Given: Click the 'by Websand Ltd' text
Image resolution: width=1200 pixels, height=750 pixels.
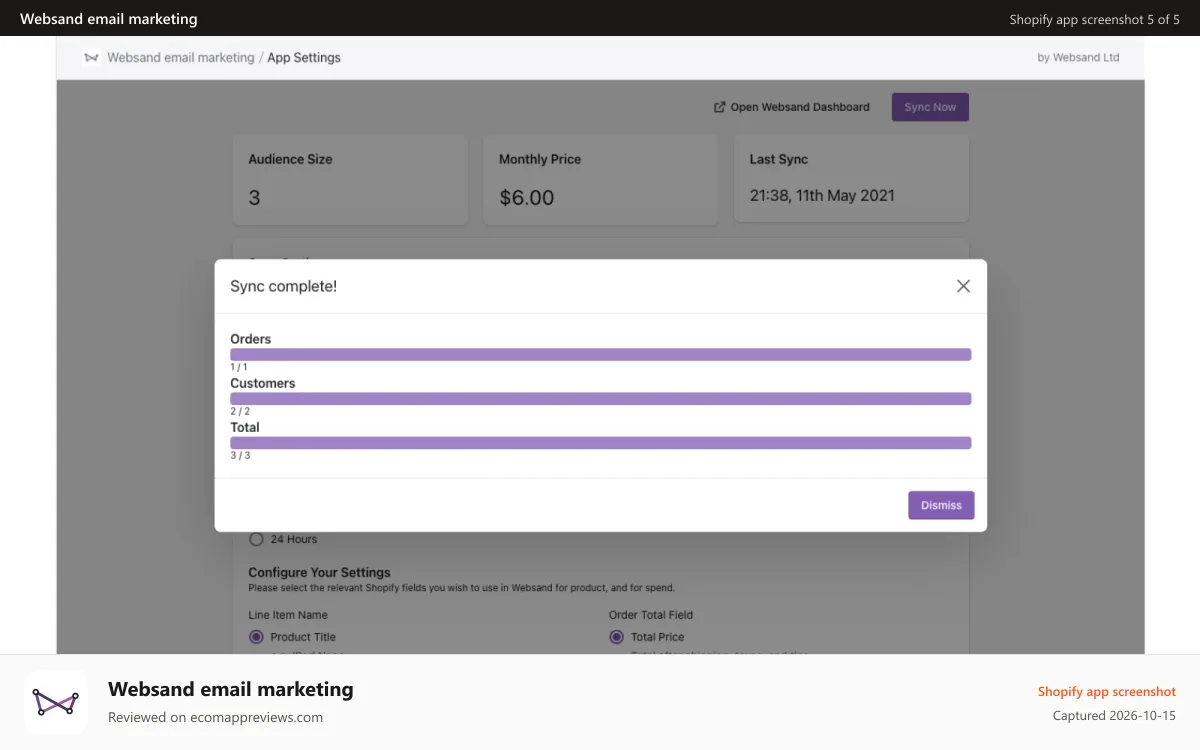Looking at the screenshot, I should click(1078, 58).
